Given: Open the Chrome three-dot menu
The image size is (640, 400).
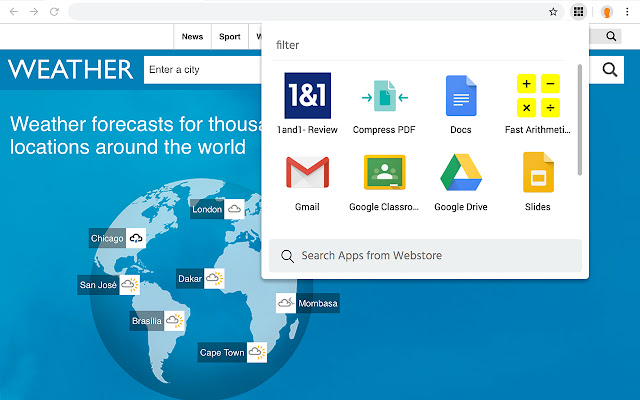Looking at the screenshot, I should 627,12.
